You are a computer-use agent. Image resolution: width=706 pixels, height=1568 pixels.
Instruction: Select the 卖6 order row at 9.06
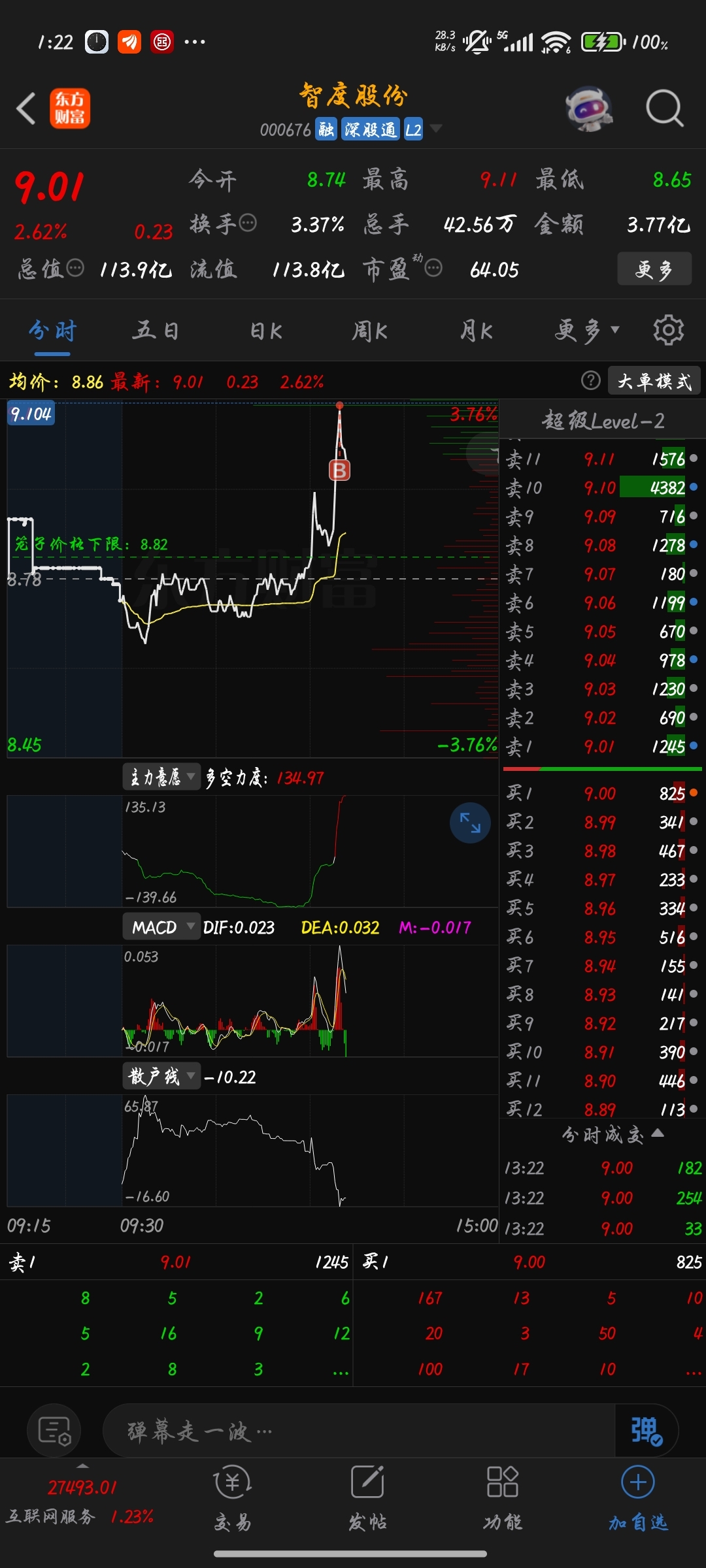[x=602, y=602]
